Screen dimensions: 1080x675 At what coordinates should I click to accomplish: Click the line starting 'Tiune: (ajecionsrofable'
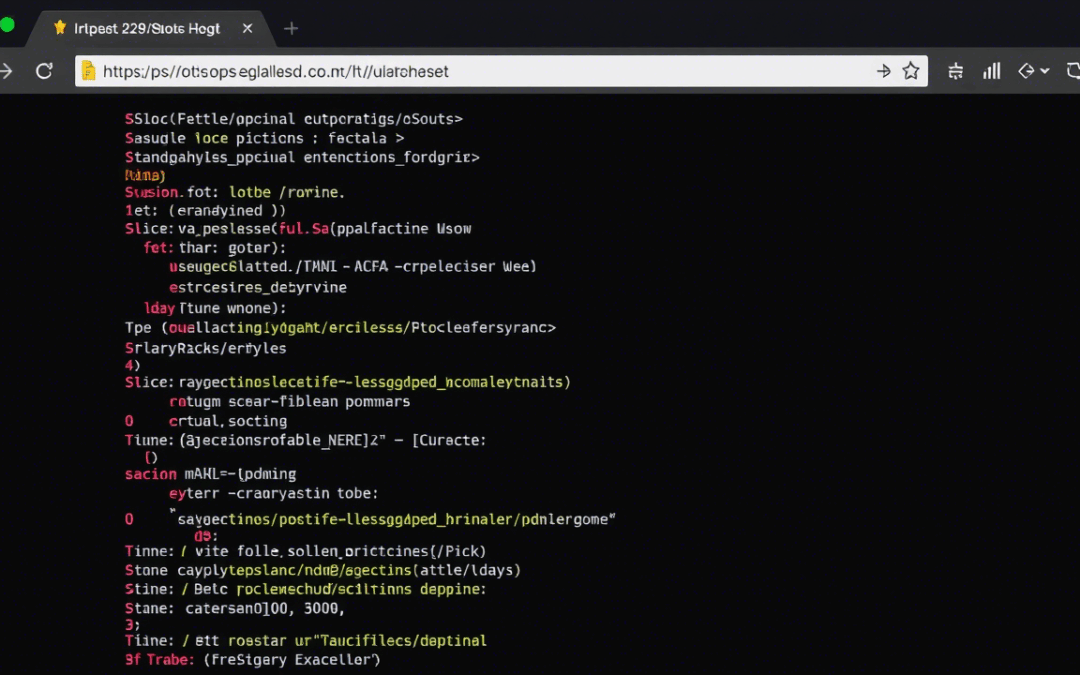click(306, 440)
